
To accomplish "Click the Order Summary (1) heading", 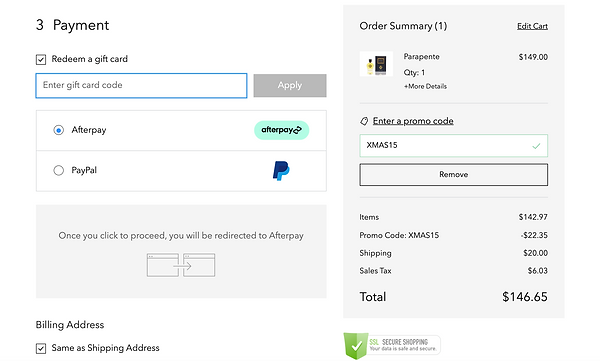I will click(x=403, y=26).
